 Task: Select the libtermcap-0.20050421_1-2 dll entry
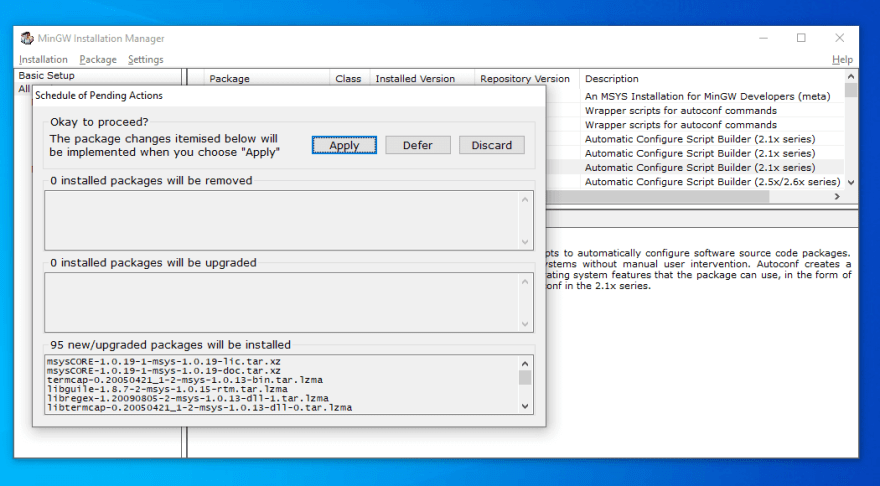(x=199, y=407)
